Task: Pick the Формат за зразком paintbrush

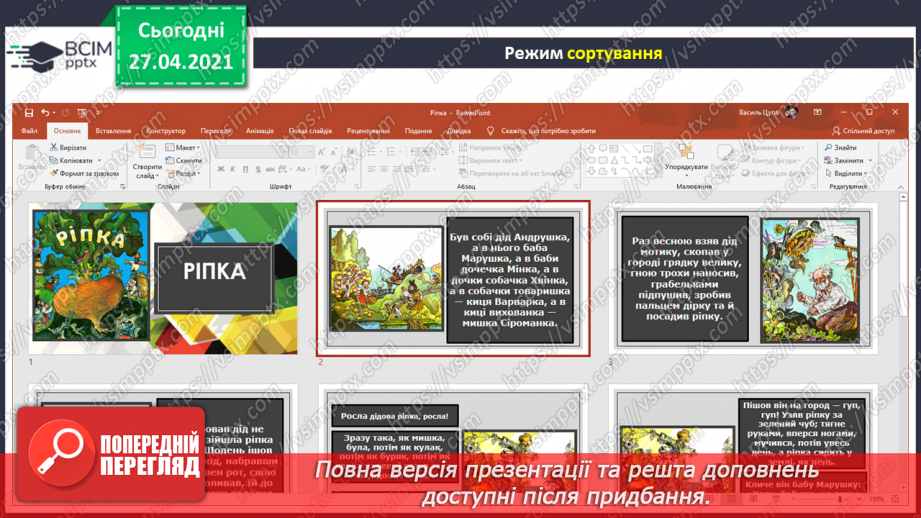Action: 84,173
